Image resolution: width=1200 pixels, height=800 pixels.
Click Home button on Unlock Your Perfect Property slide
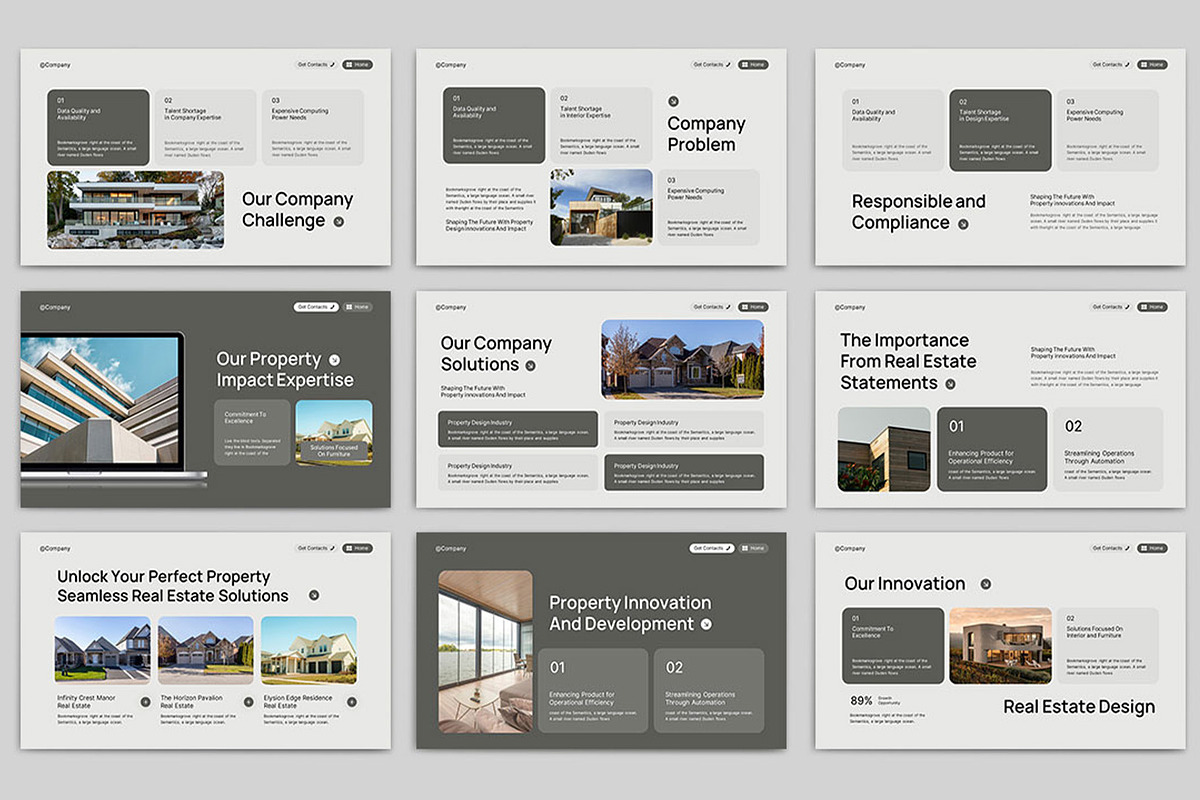pos(357,548)
